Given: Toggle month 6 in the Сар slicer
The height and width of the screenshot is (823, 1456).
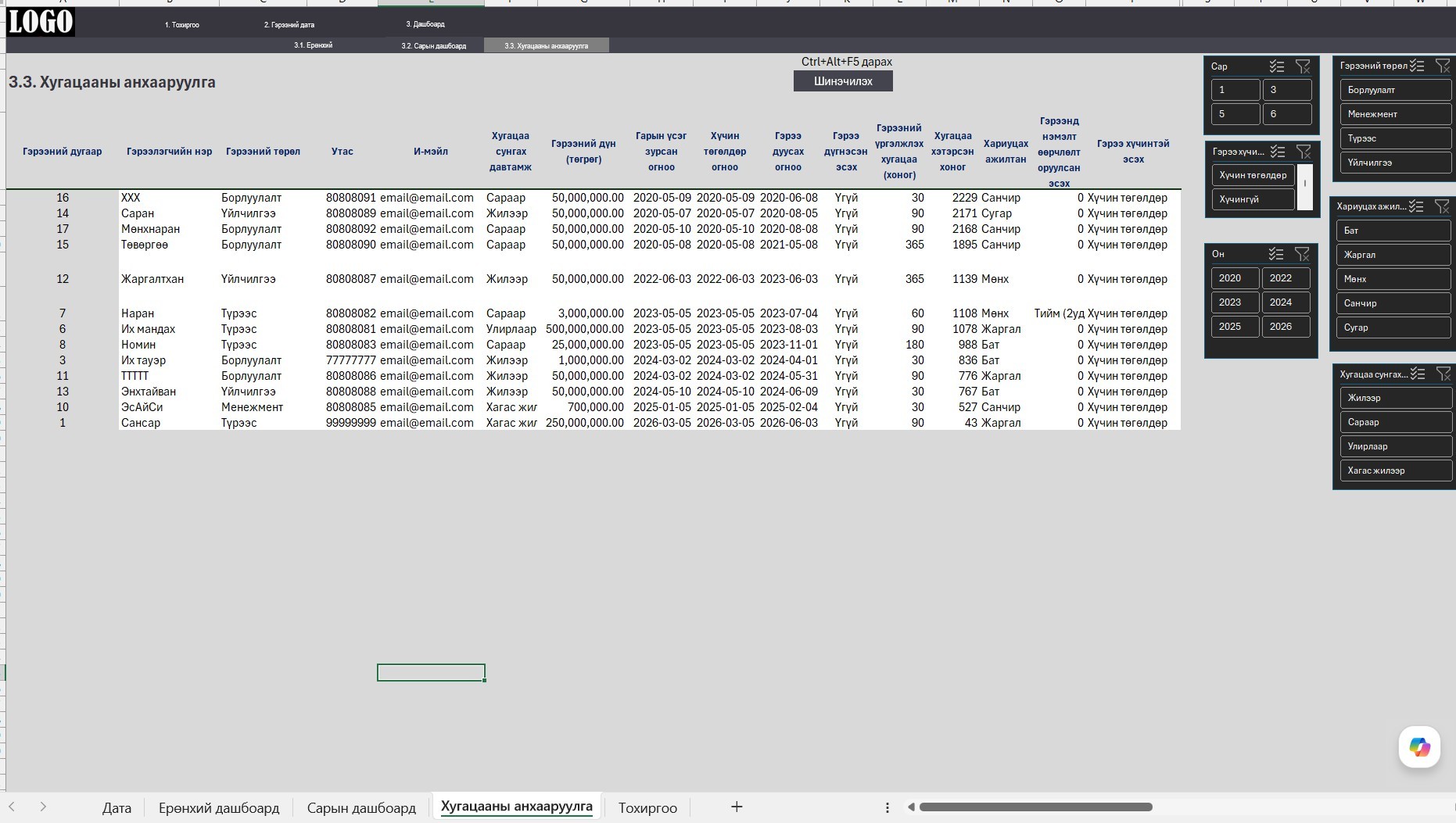Looking at the screenshot, I should pyautogui.click(x=1287, y=114).
